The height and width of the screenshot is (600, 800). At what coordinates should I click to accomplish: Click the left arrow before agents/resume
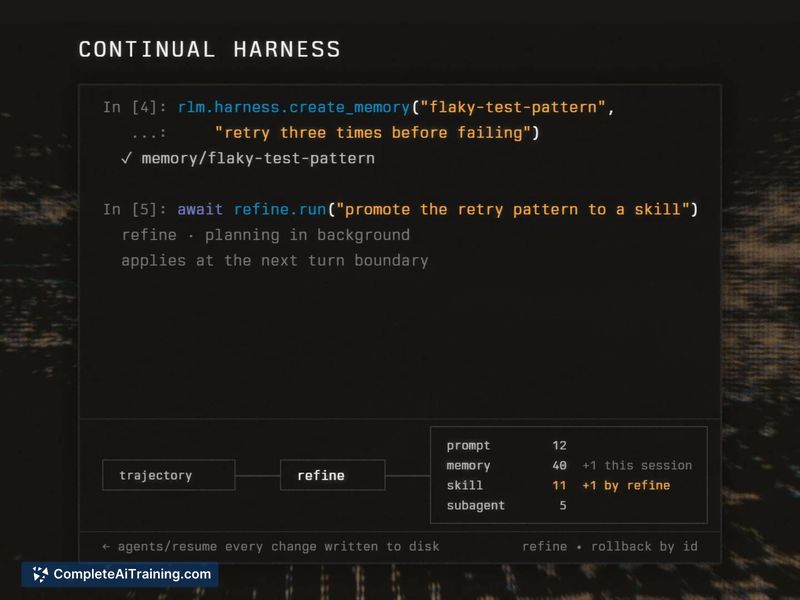[x=106, y=546]
